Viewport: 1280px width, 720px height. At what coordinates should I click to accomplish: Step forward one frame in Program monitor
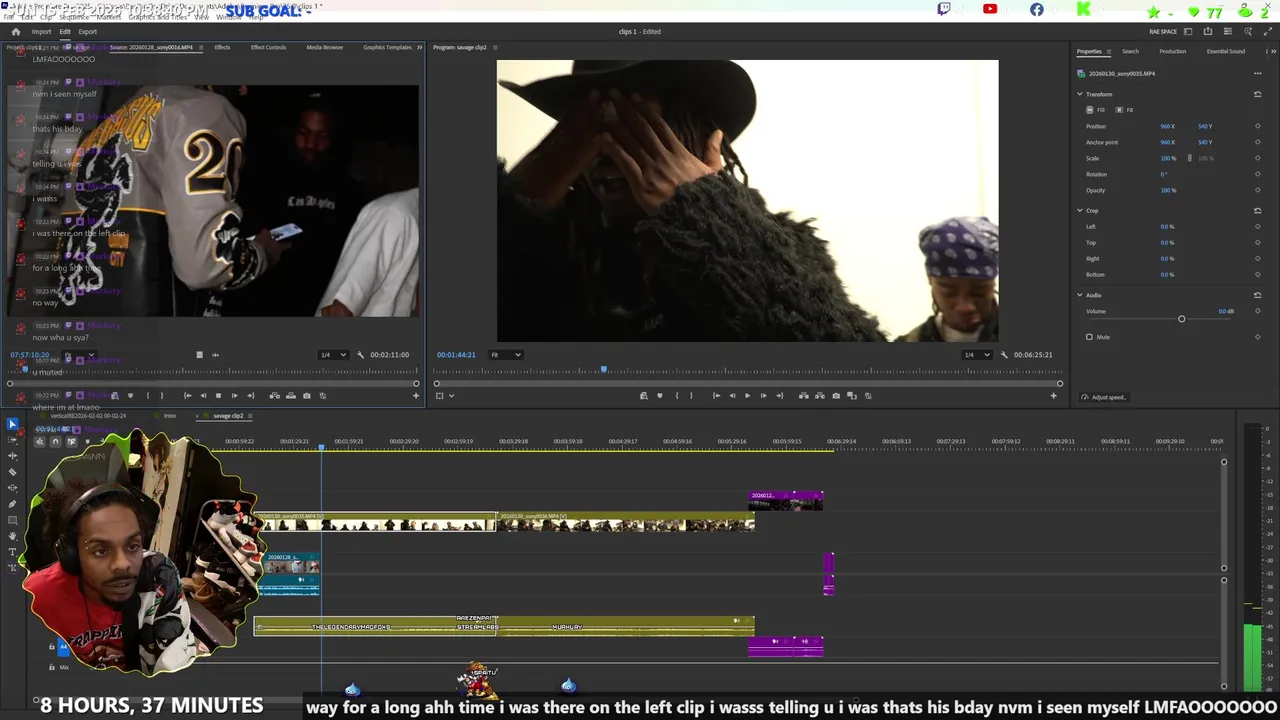coord(763,395)
